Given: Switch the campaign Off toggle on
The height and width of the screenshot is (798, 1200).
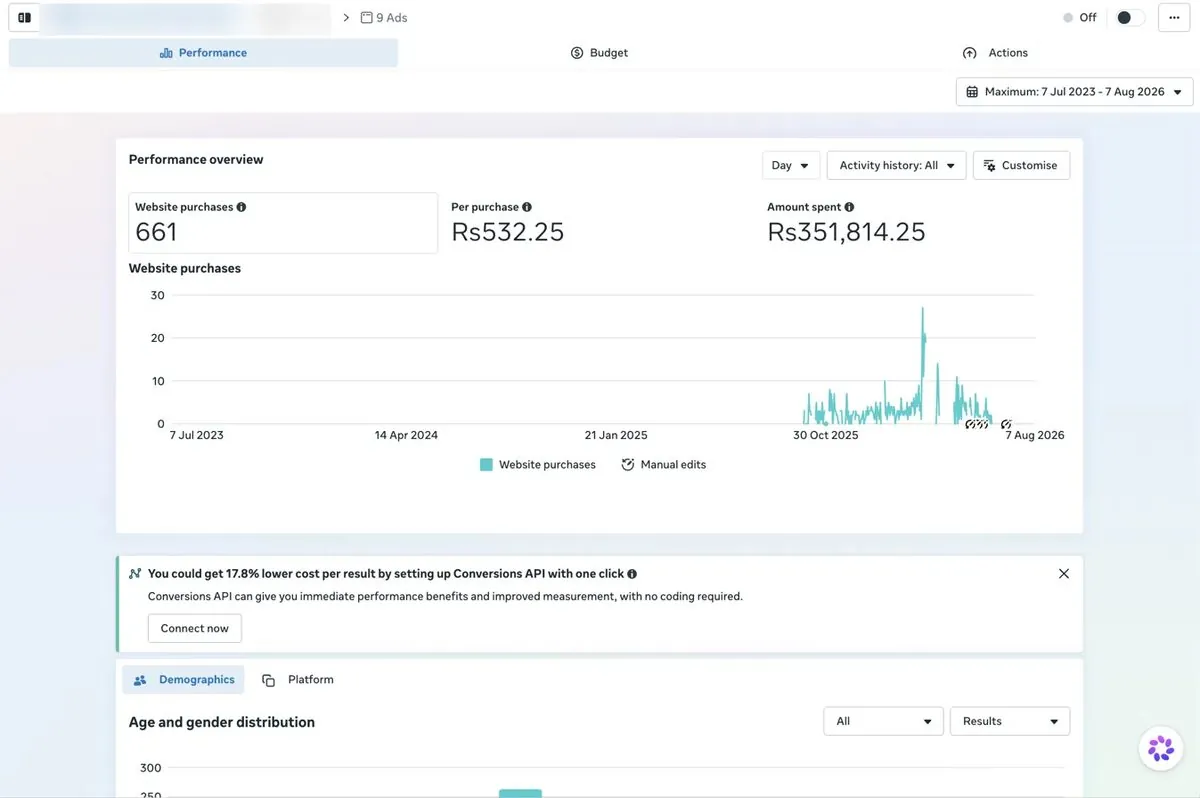Looking at the screenshot, I should (x=1130, y=18).
